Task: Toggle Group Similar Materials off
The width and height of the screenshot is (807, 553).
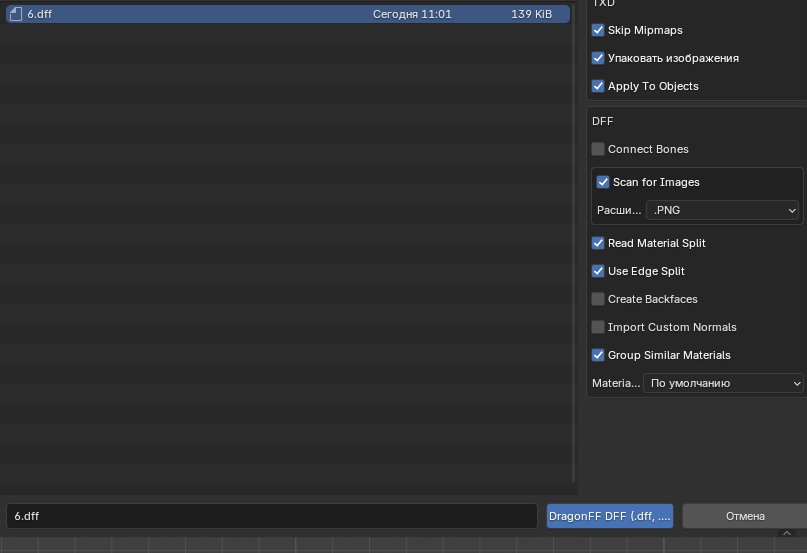Action: tap(598, 356)
